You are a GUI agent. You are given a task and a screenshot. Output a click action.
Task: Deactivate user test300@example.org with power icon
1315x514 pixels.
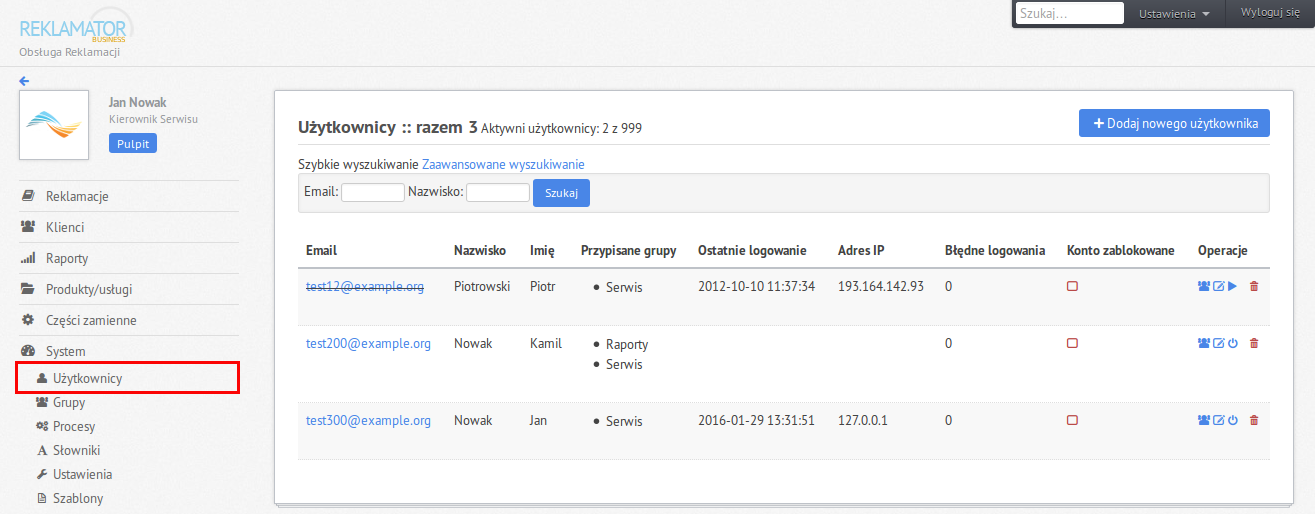tap(1233, 420)
